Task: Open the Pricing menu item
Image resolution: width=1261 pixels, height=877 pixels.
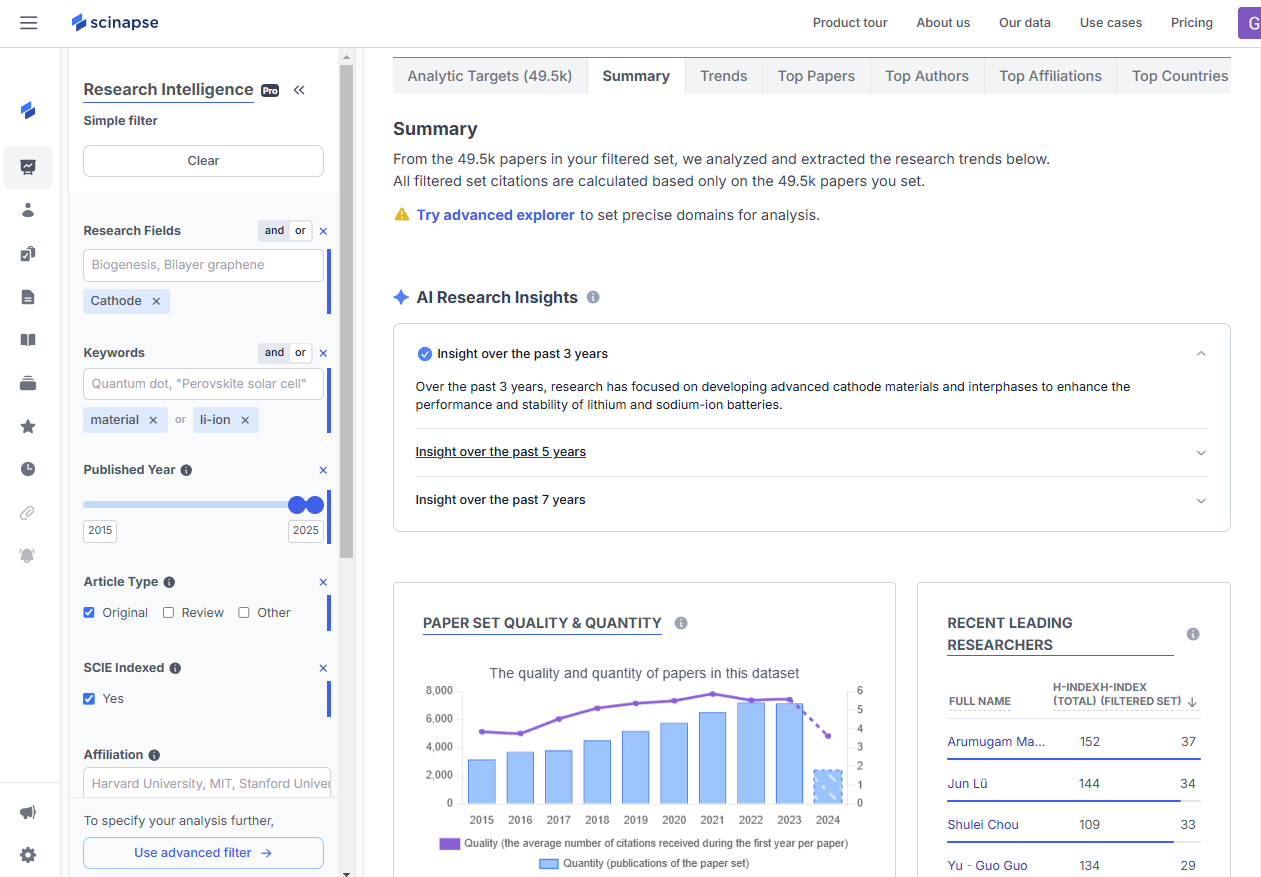Action: [x=1192, y=22]
